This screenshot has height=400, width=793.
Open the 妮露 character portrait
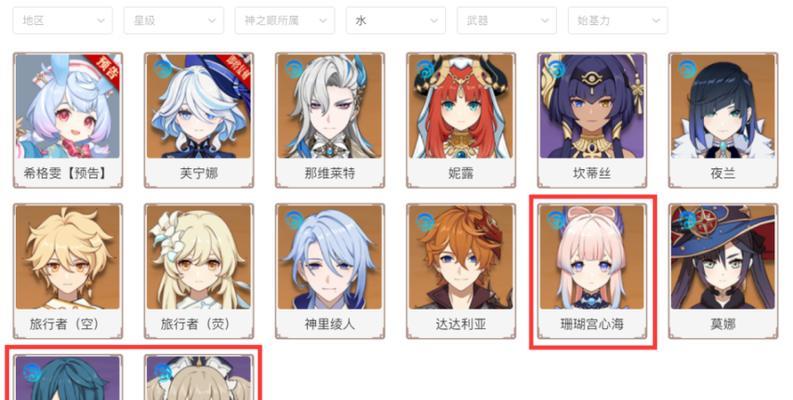[x=461, y=106]
